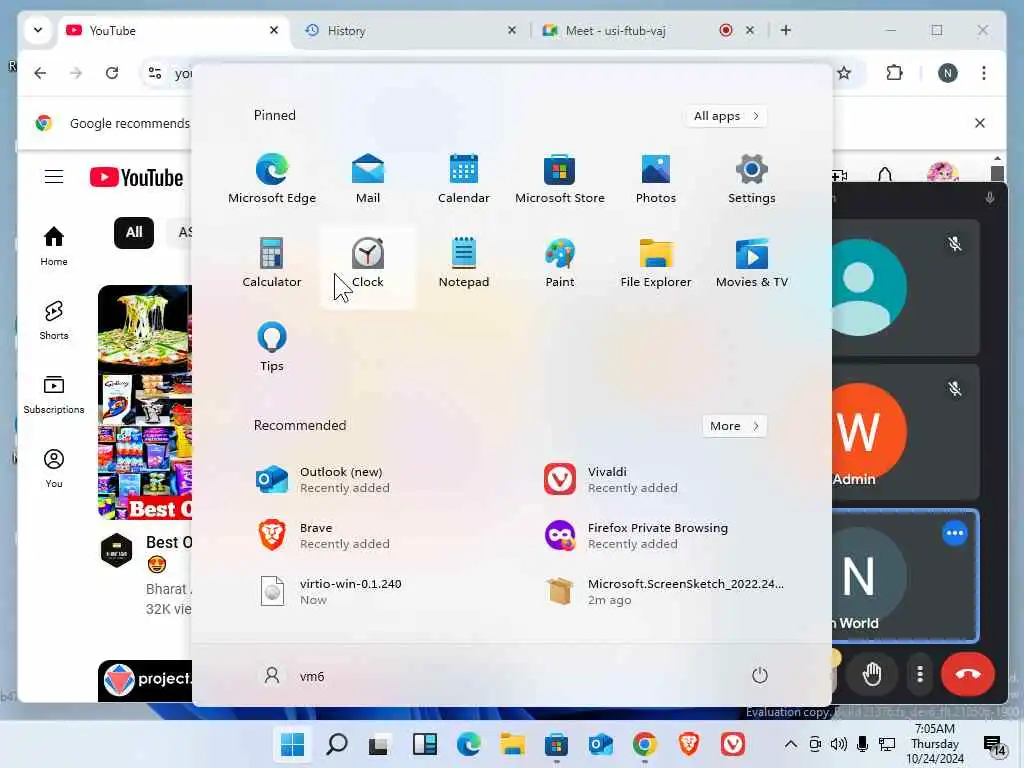This screenshot has width=1024, height=768.
Task: Open Microsoft Store in pinned apps
Action: (560, 178)
